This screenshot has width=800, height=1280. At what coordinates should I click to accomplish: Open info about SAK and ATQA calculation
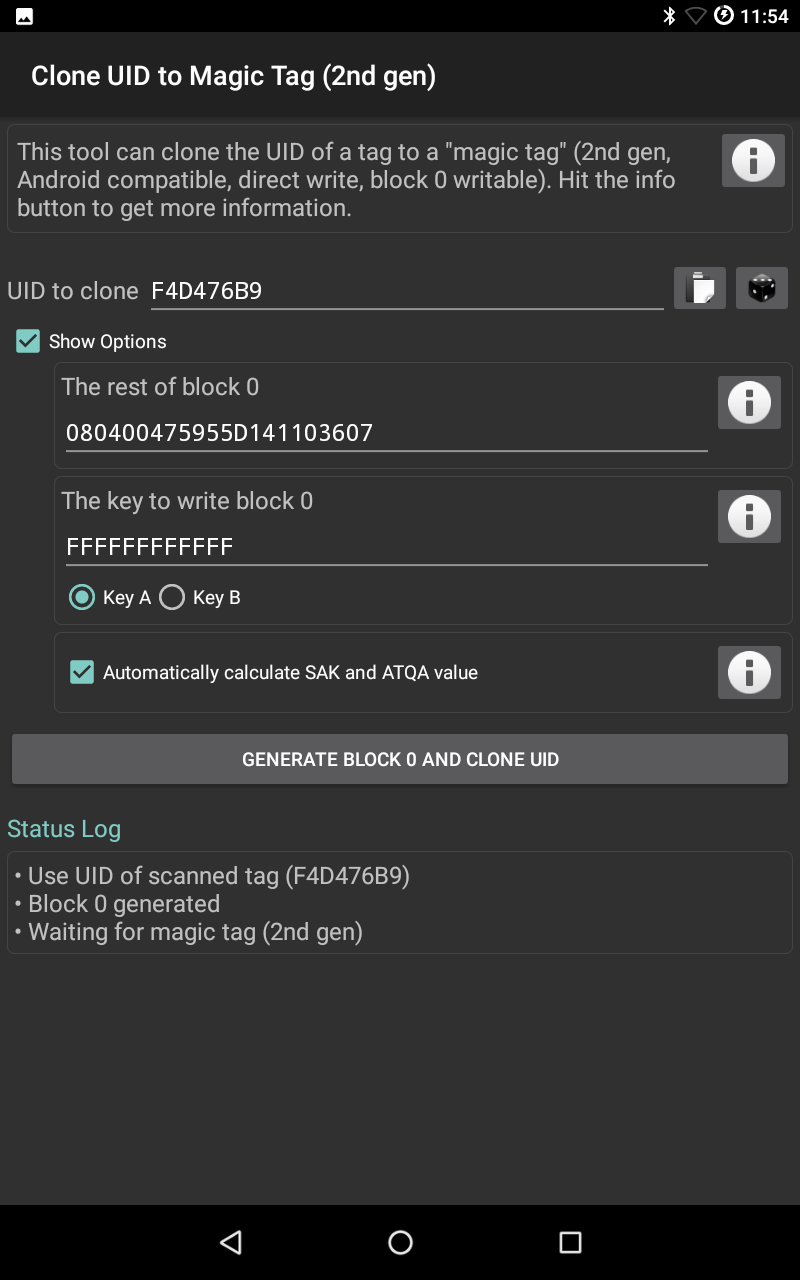749,672
